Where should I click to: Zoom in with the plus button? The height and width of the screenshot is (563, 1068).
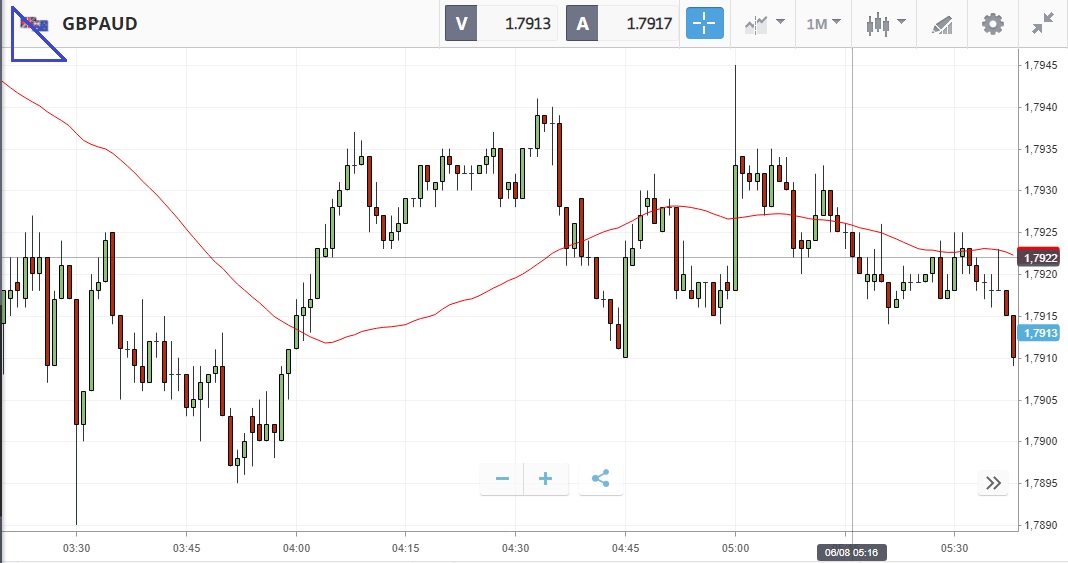tap(546, 479)
